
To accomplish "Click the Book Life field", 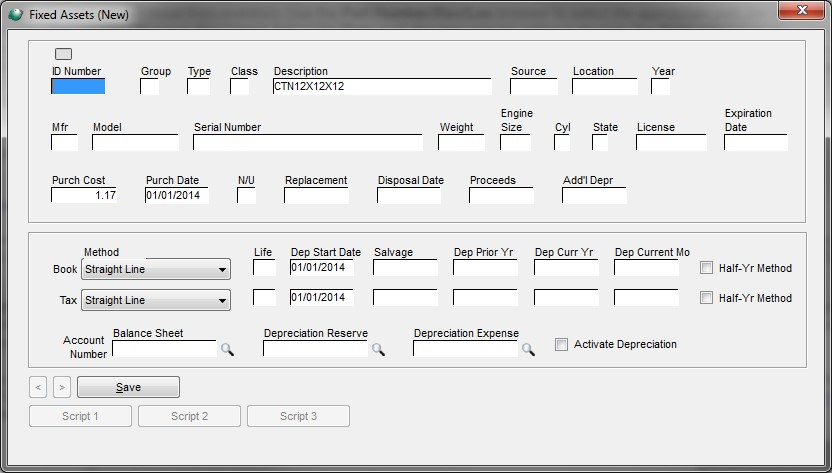I will click(264, 267).
